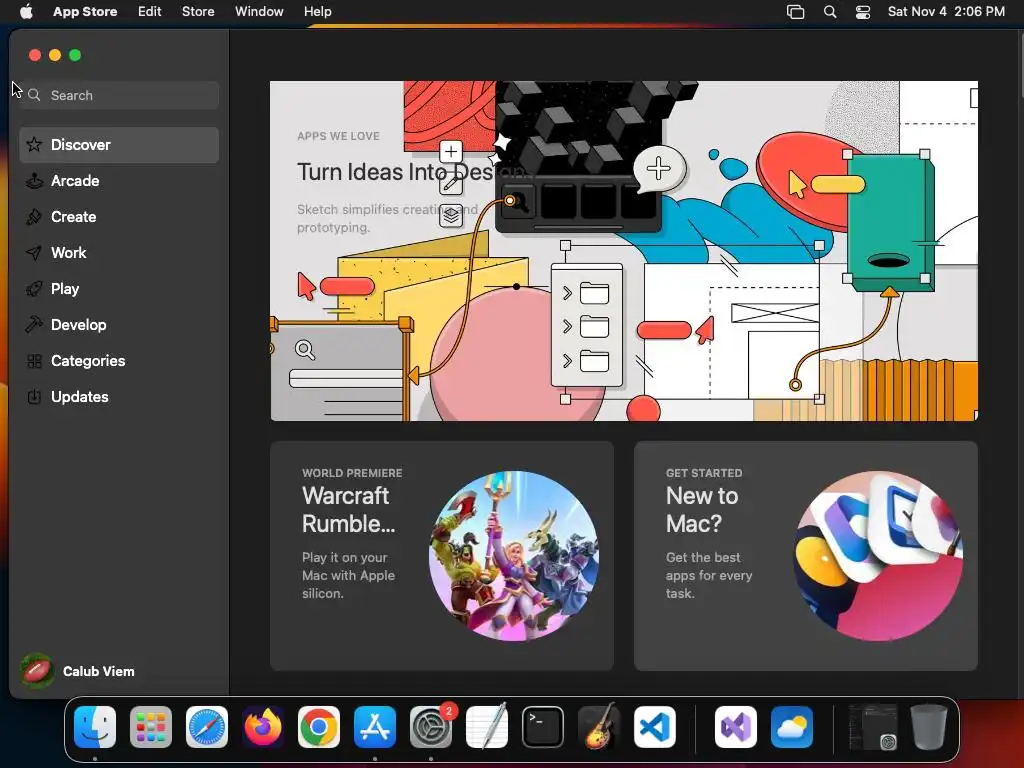Viewport: 1024px width, 768px height.
Task: Show Updates in the sidebar
Action: (x=119, y=396)
